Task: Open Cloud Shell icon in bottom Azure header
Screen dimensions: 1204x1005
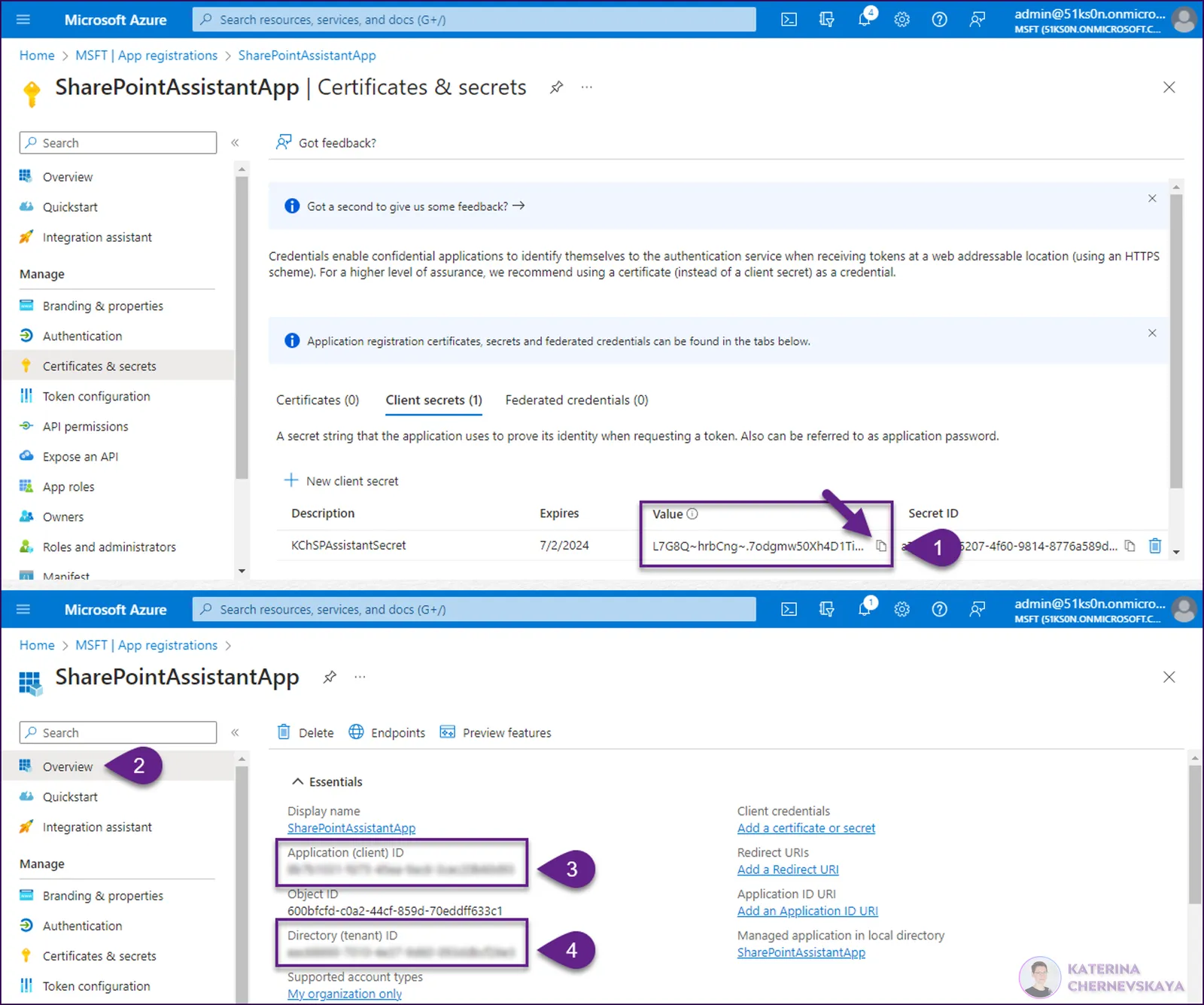Action: (789, 609)
